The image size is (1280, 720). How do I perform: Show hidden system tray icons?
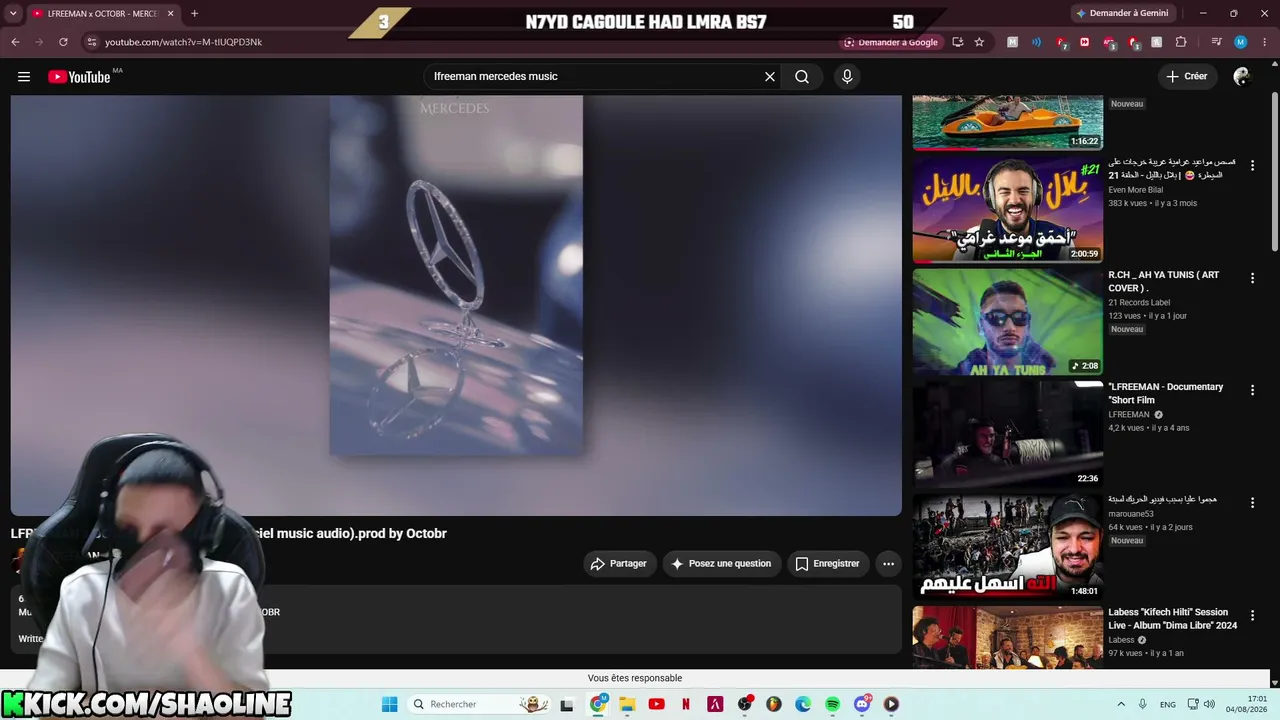(x=1121, y=704)
